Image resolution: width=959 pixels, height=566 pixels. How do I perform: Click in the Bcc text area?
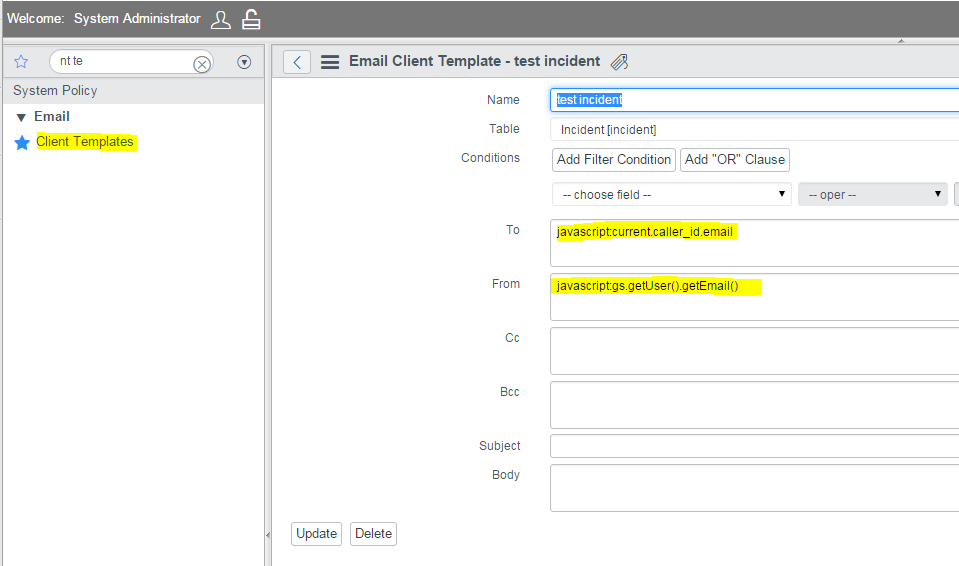pyautogui.click(x=754, y=404)
